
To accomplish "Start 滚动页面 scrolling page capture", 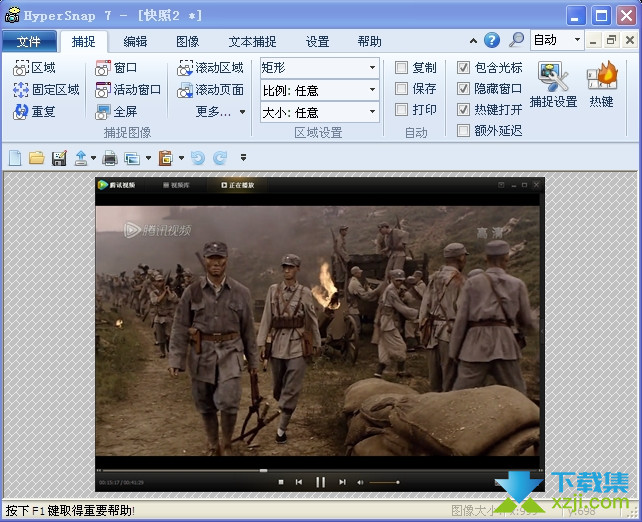I will [210, 89].
